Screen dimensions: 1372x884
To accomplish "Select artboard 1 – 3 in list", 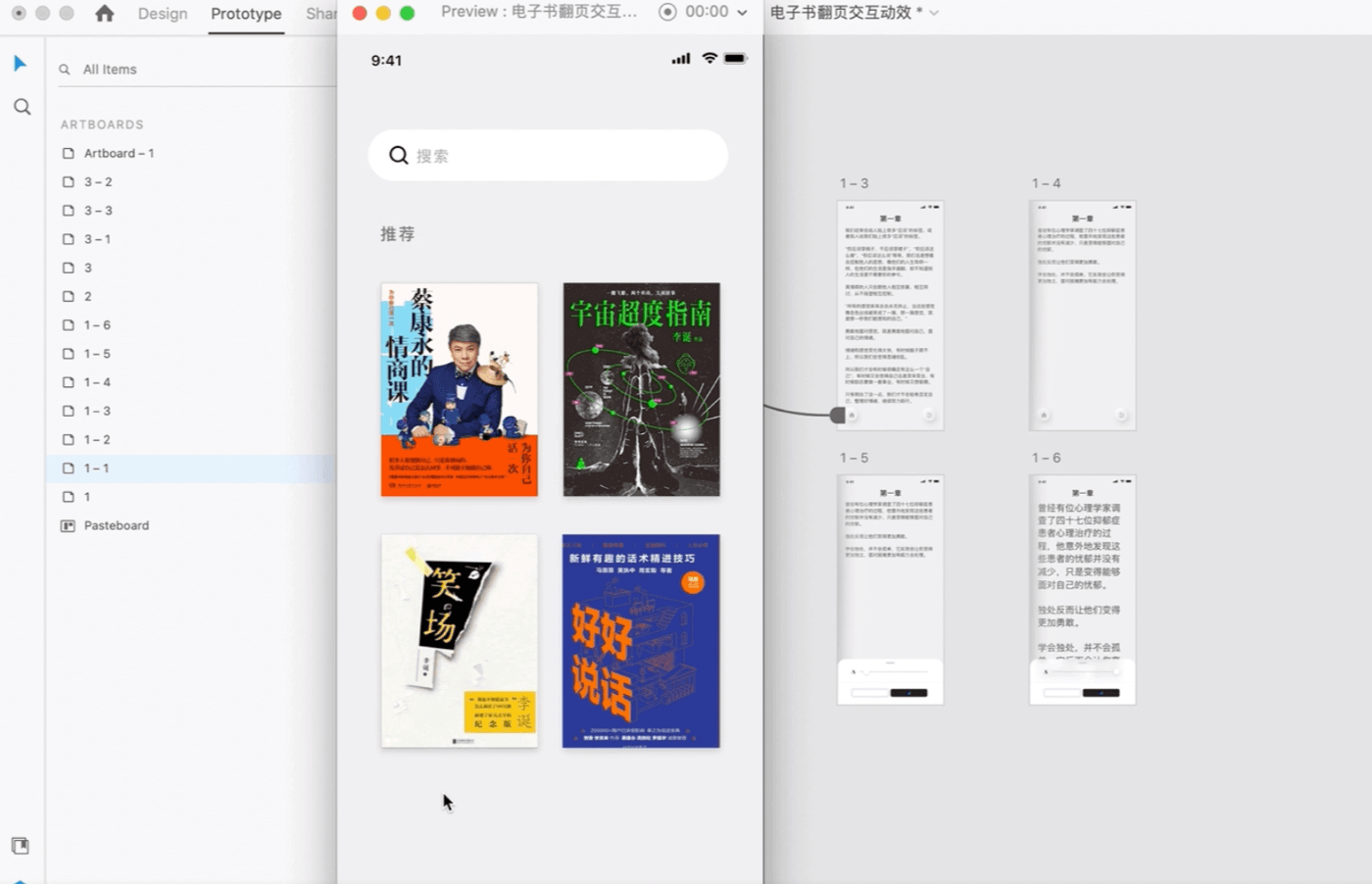I will [x=191, y=411].
